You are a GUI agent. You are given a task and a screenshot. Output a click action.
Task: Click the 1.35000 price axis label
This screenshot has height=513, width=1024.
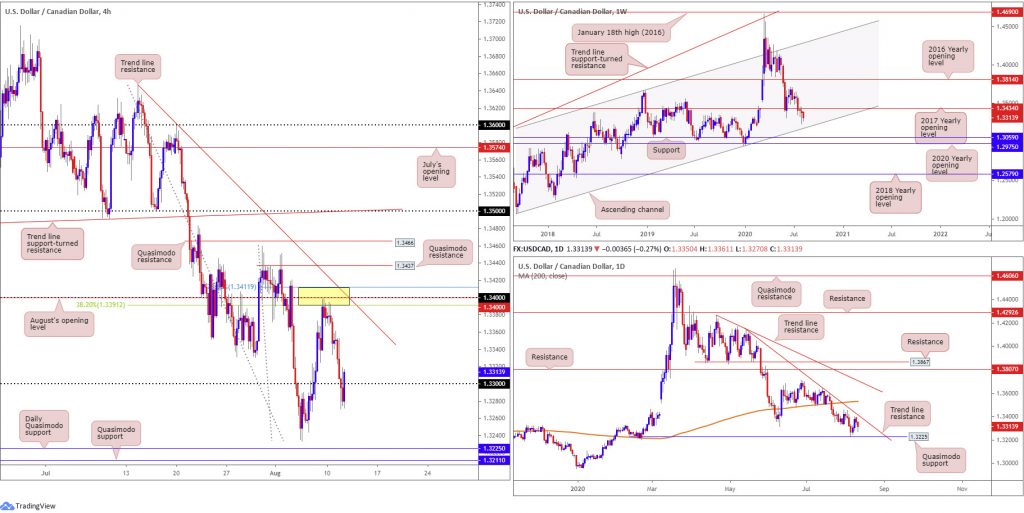[494, 211]
